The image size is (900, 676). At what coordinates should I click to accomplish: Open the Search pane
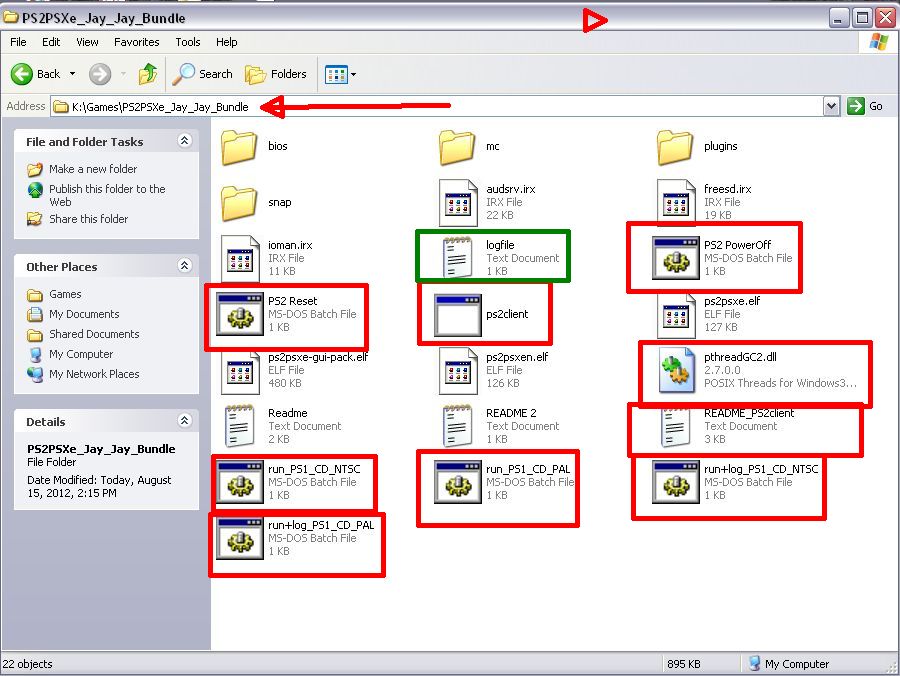tap(203, 74)
